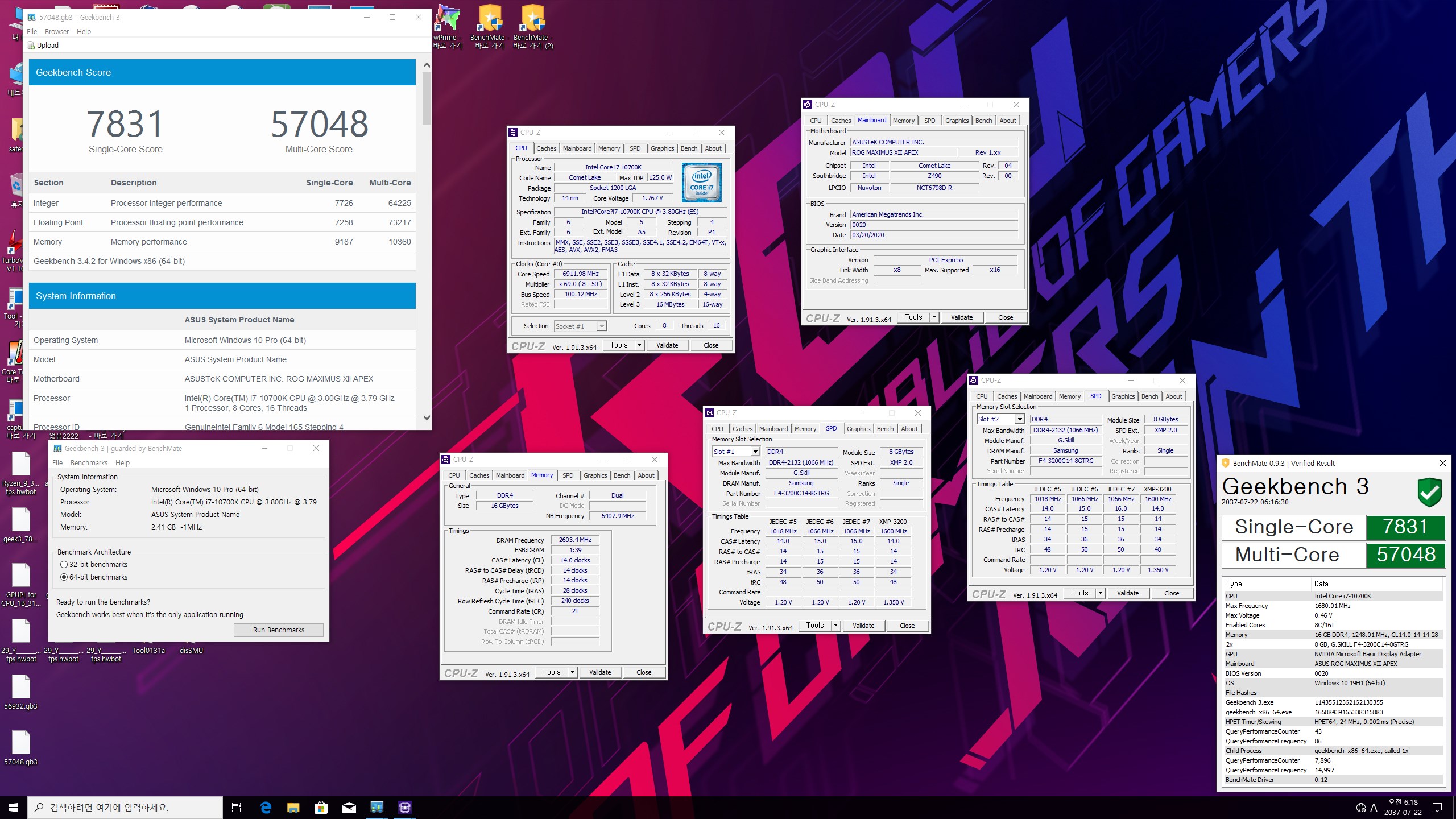Open the first BenchMate desktop shortcut

click(x=490, y=26)
